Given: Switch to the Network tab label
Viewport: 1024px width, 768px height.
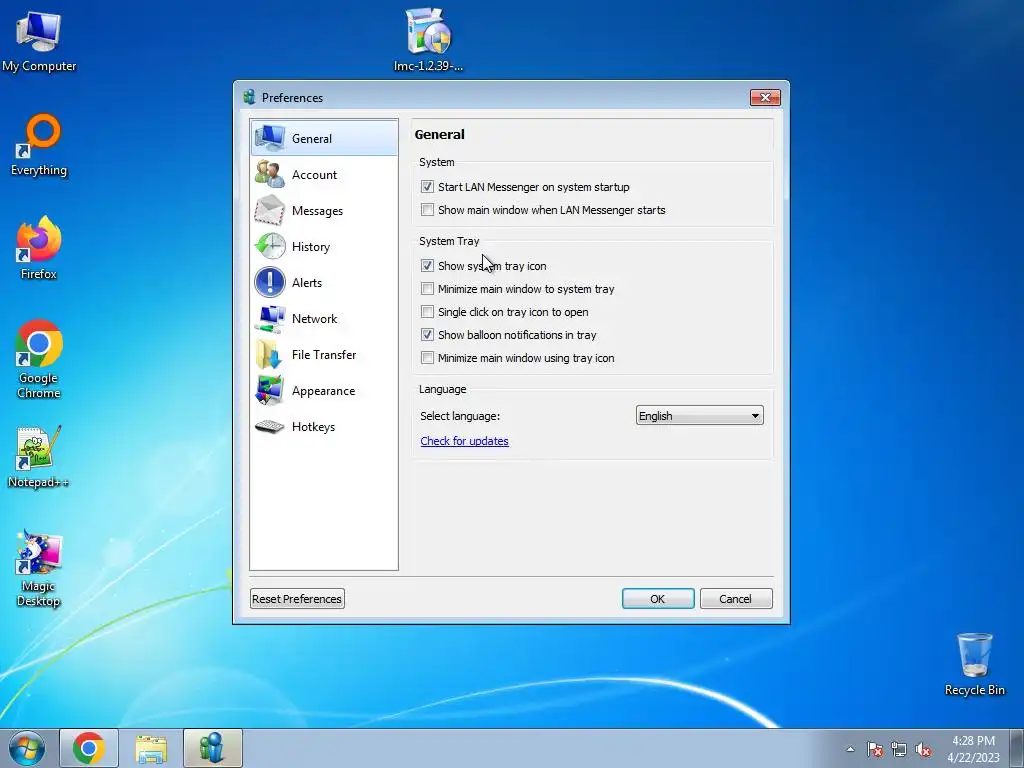Looking at the screenshot, I should point(314,319).
